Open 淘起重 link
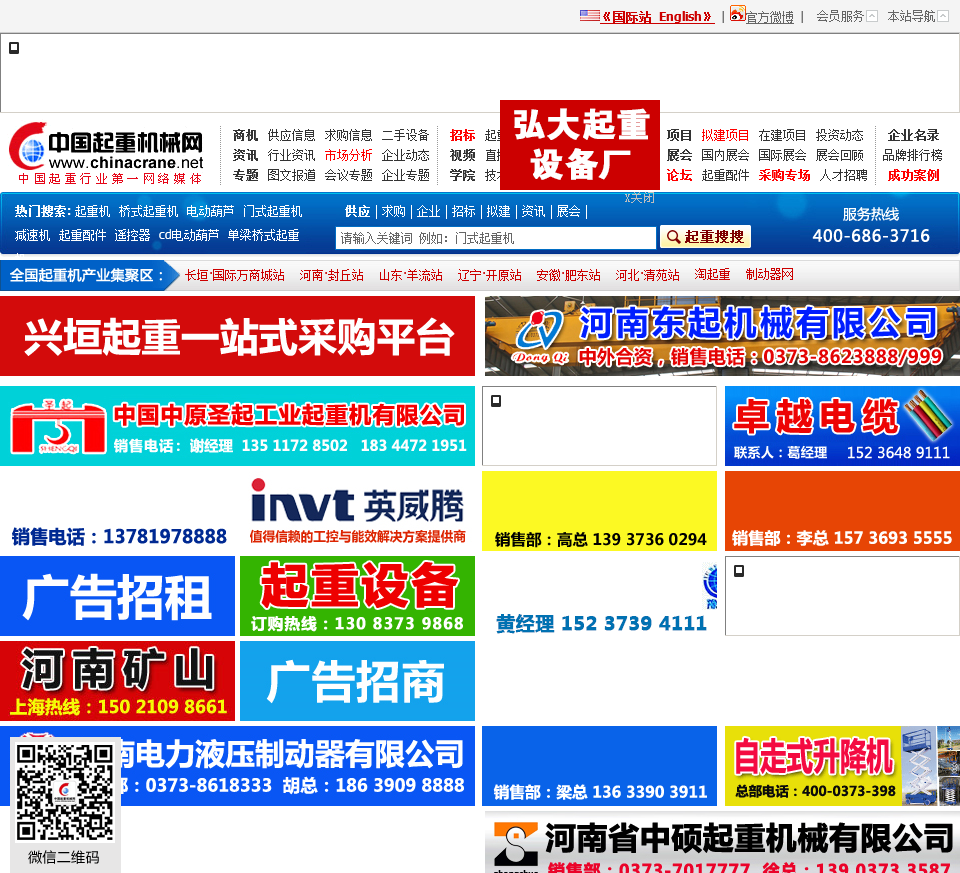 (x=712, y=275)
